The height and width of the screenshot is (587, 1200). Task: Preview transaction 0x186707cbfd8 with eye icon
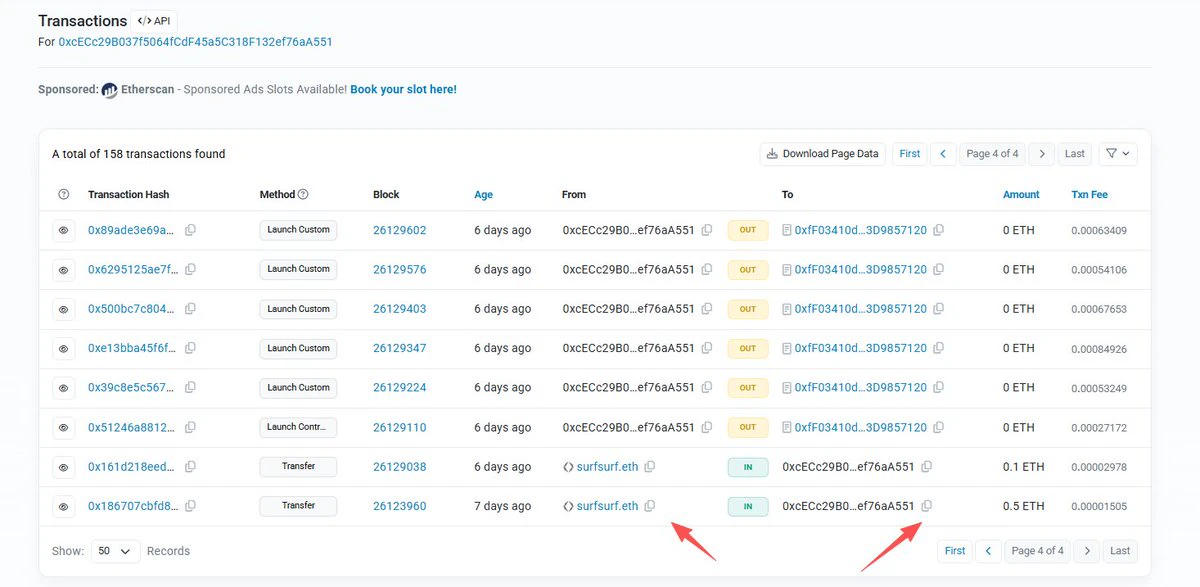pos(63,506)
